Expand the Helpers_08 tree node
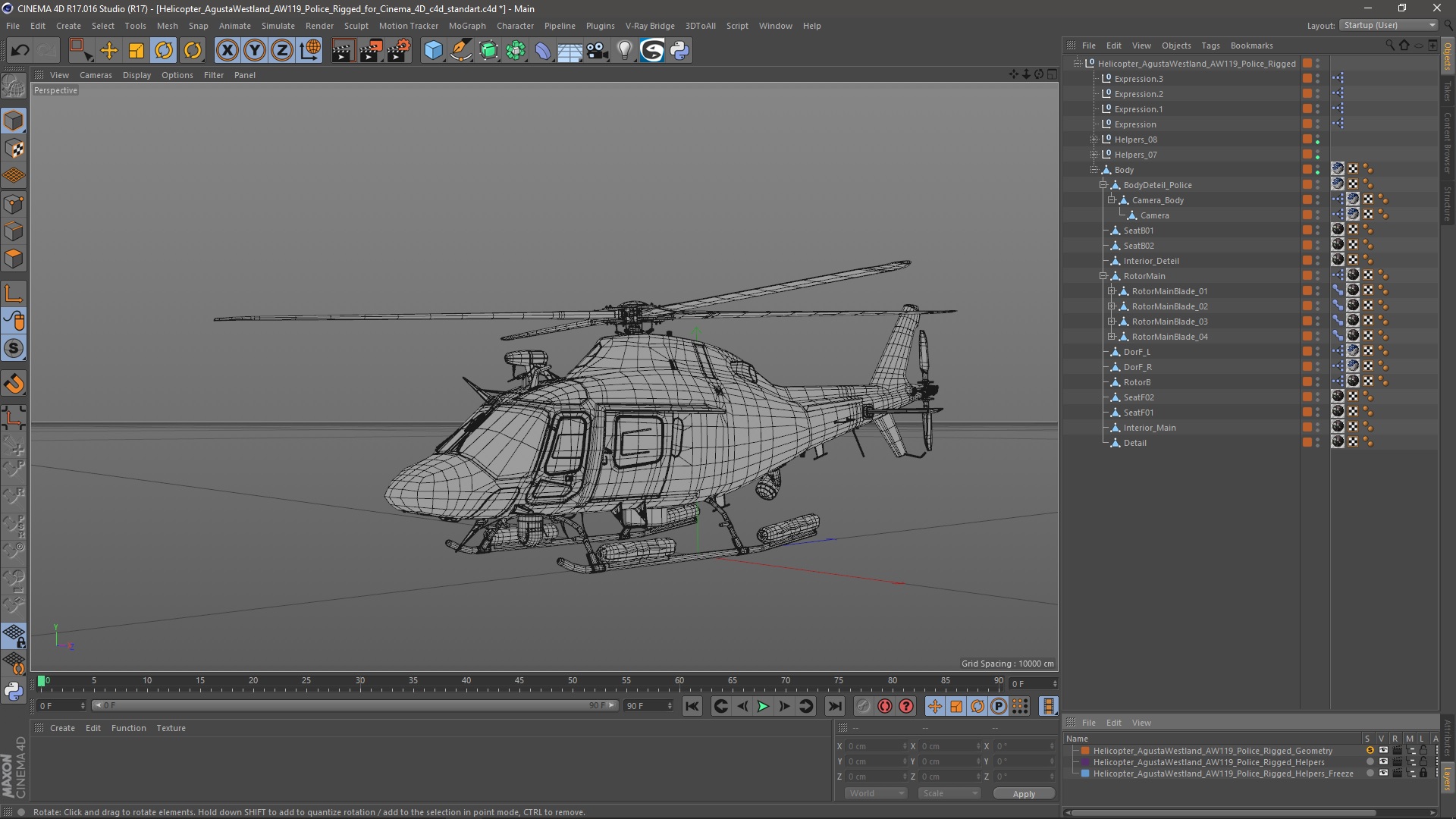 (1094, 140)
